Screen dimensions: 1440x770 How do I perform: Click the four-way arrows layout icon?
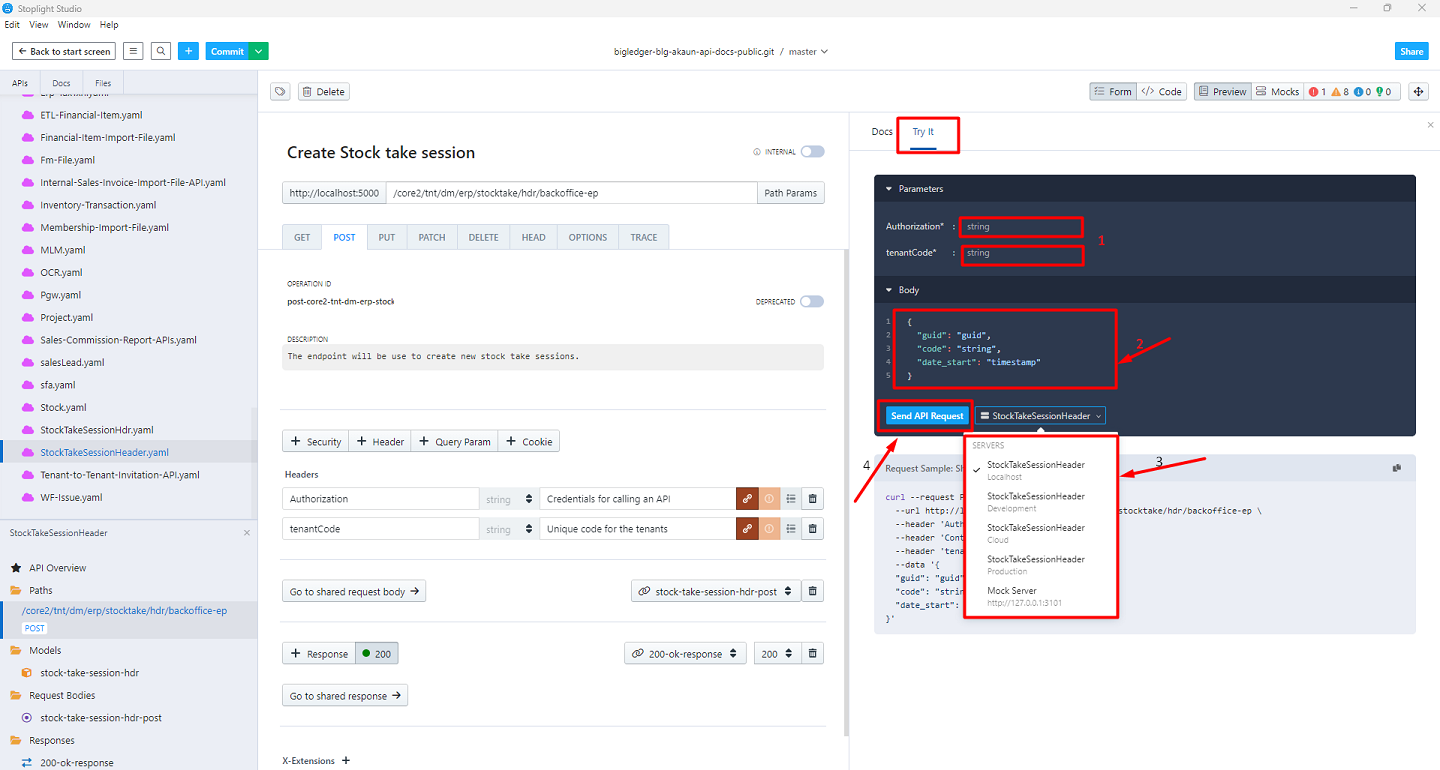coord(1417,92)
